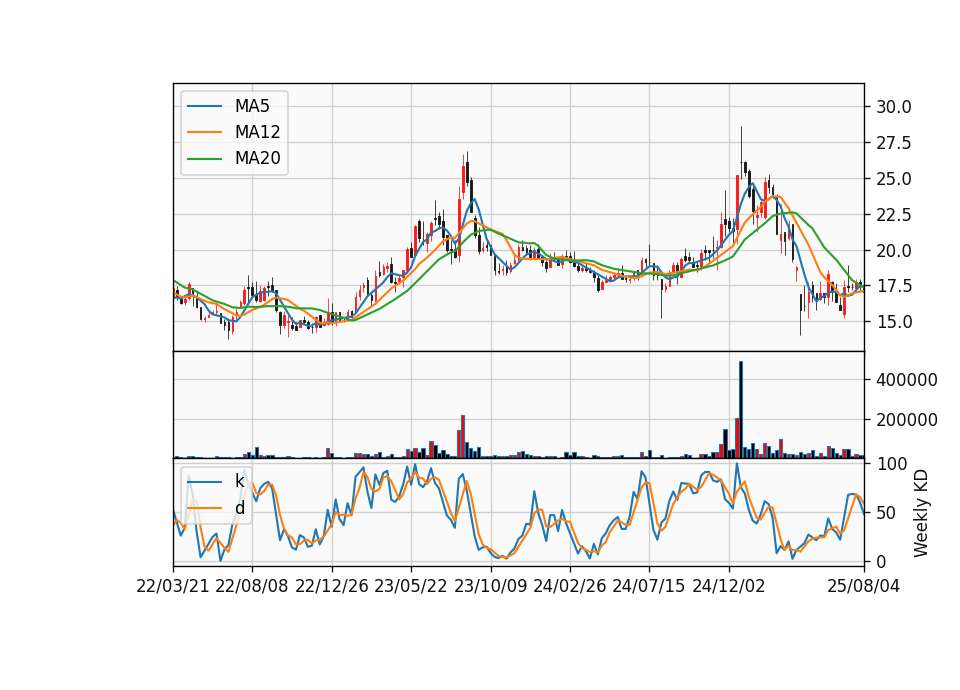Click the 200000-level volume spike in 2023
960x690 pixels.
pyautogui.click(x=463, y=437)
